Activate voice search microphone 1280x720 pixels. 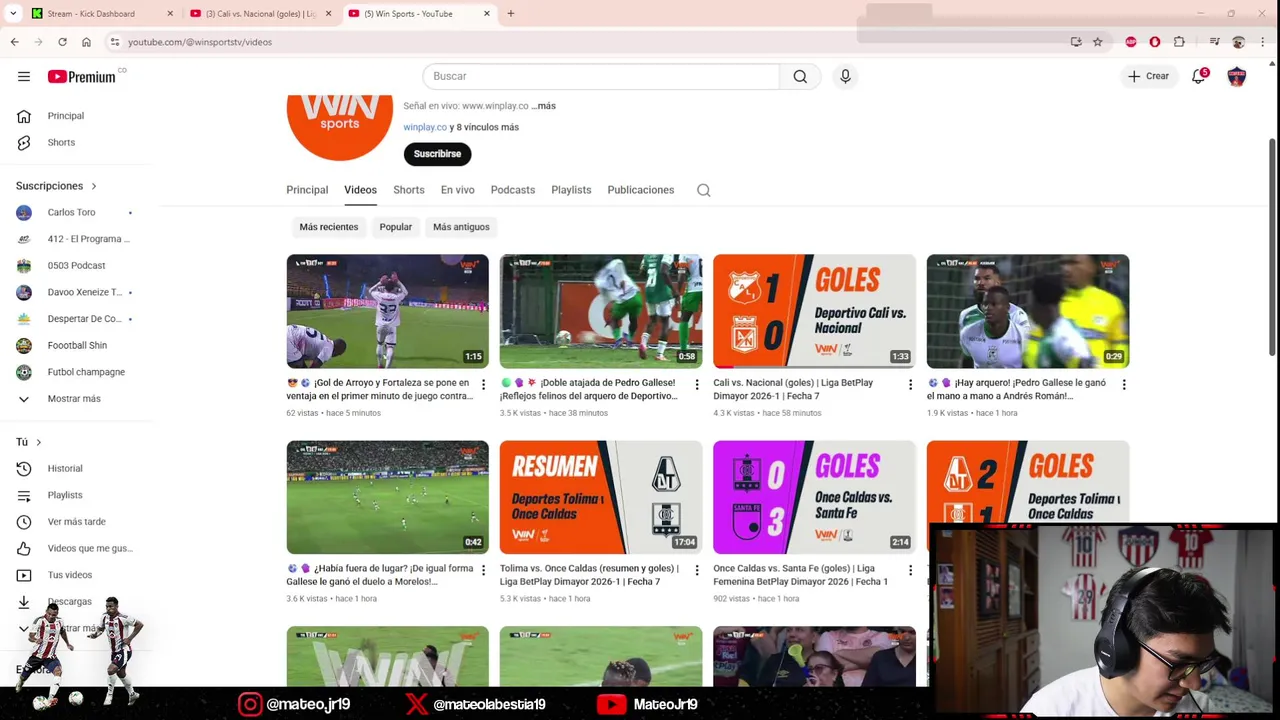[x=845, y=76]
